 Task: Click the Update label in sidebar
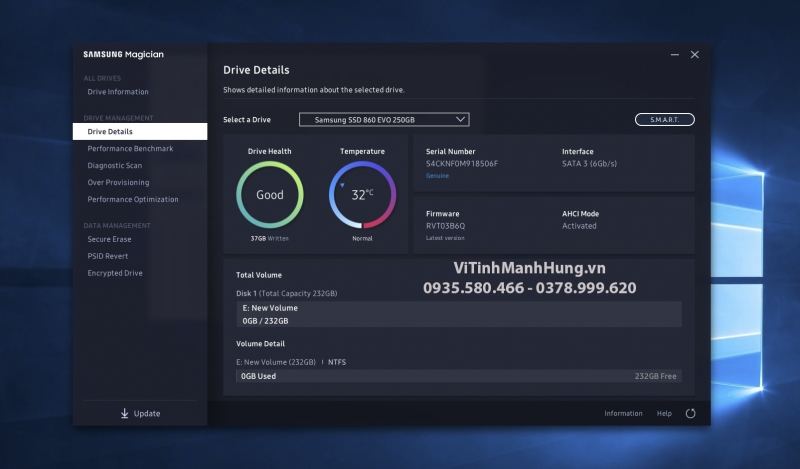147,413
